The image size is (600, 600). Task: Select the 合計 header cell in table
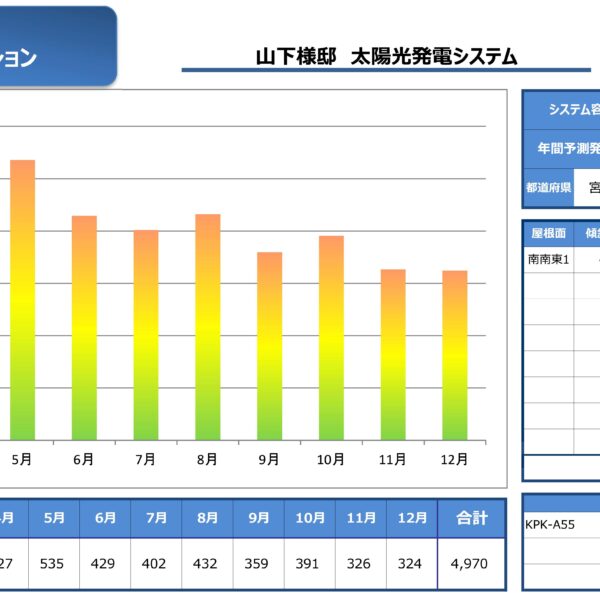click(471, 518)
